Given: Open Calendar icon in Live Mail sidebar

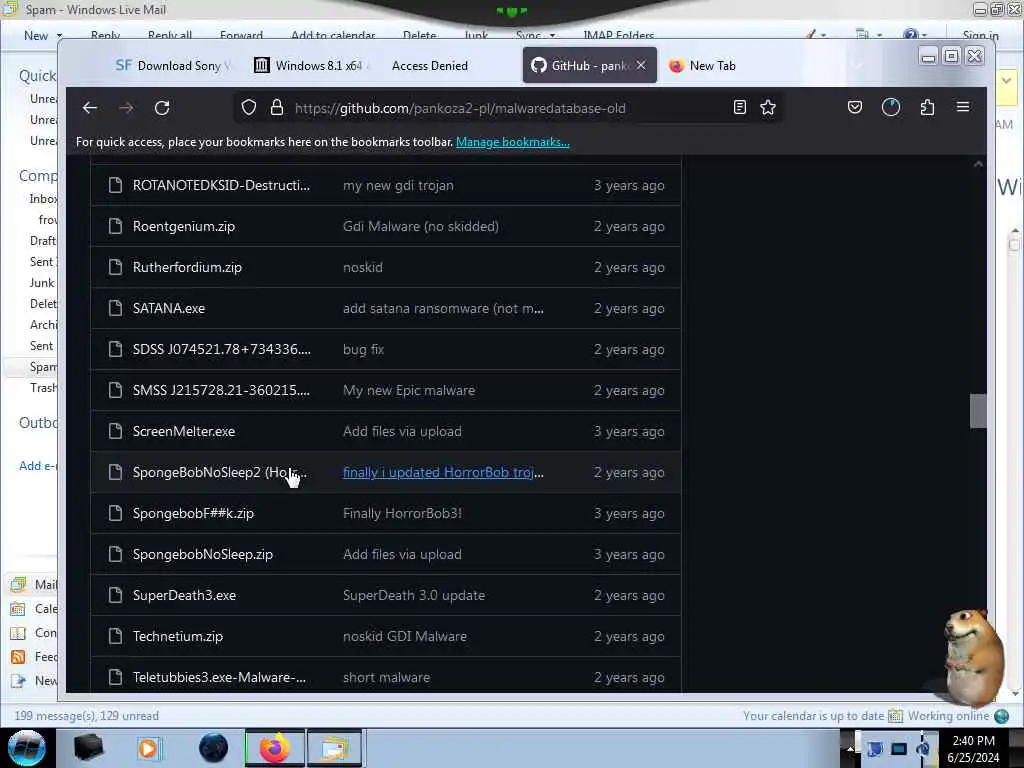Looking at the screenshot, I should 18,609.
